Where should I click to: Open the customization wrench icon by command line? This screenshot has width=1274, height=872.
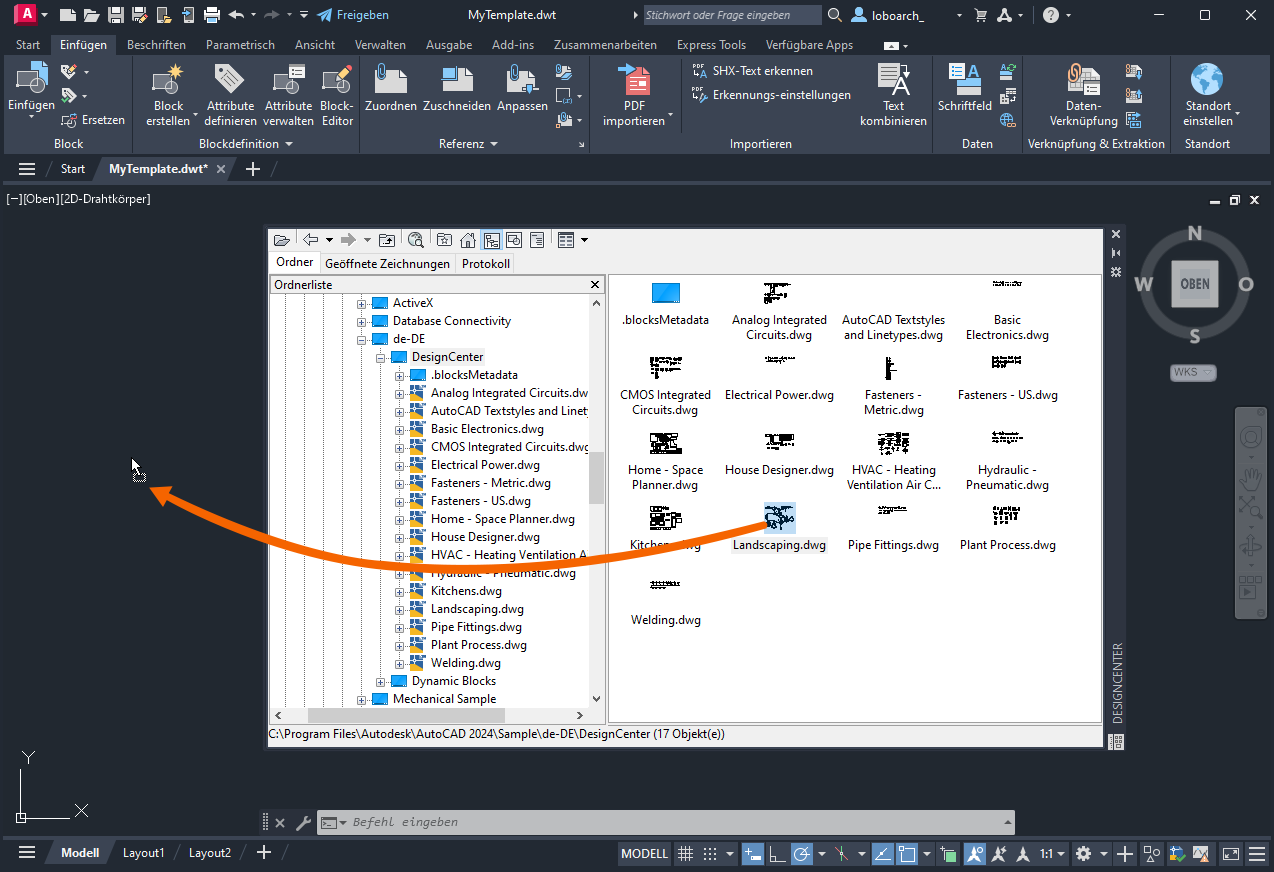pyautogui.click(x=303, y=823)
